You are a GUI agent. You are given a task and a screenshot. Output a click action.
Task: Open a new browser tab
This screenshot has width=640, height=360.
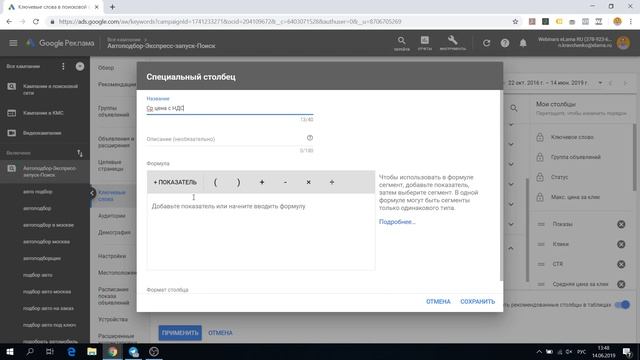click(x=112, y=7)
